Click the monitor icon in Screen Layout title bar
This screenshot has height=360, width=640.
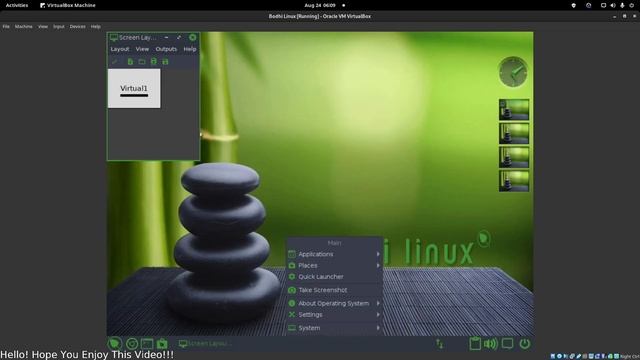[x=114, y=38]
